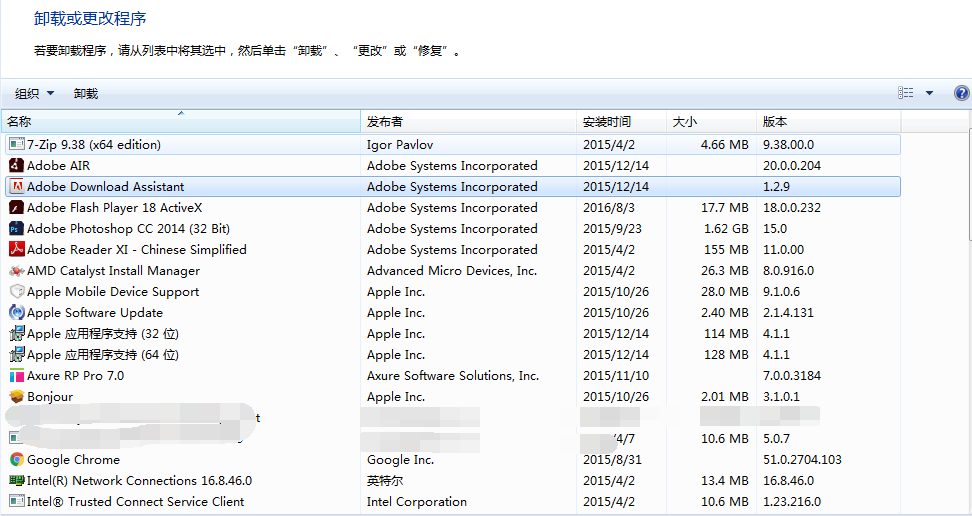Viewport: 972px width, 516px height.
Task: Click the 2015/11/10 install date cell
Action: [616, 376]
